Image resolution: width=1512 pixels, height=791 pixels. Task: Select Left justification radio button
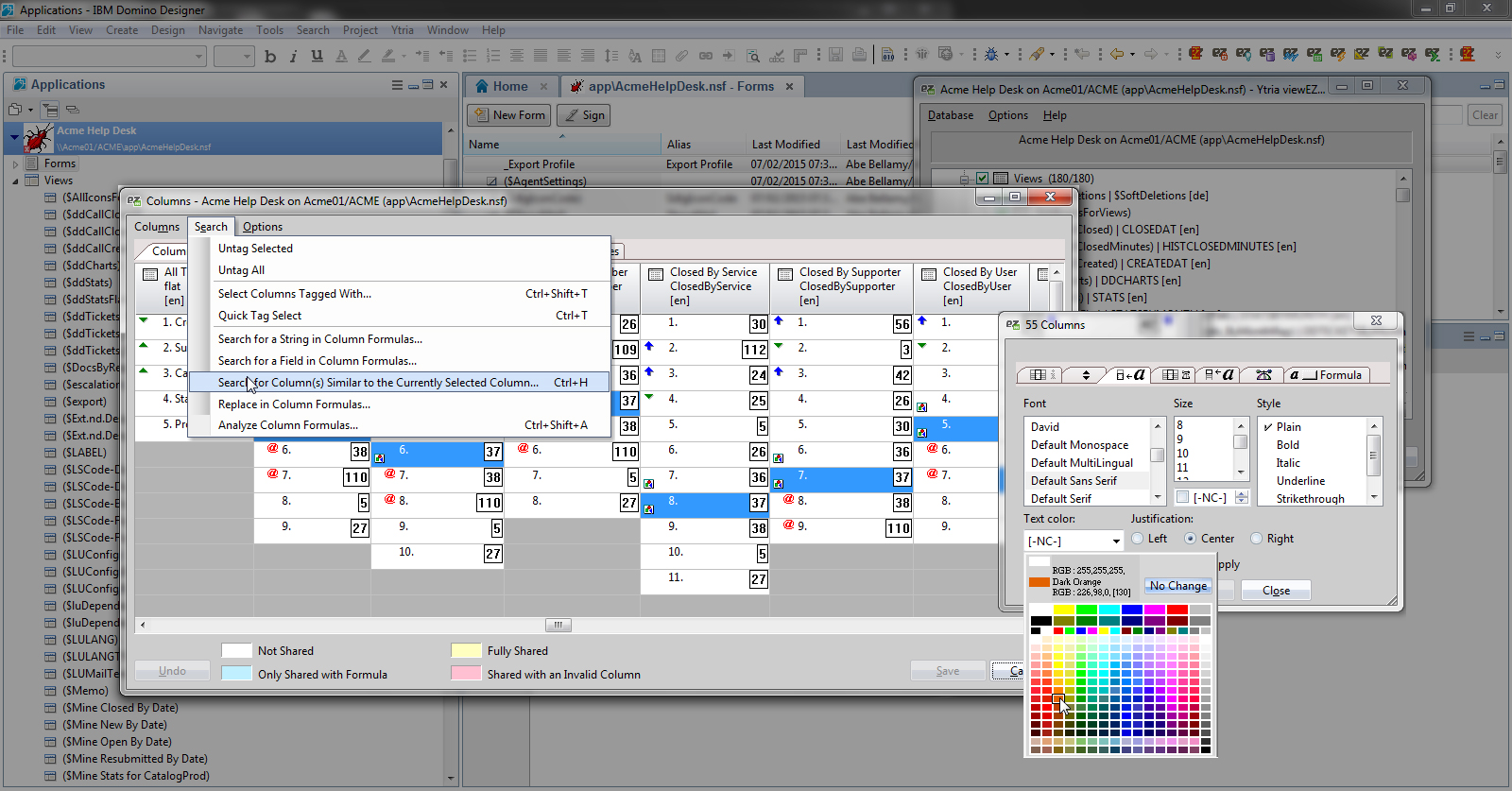tap(1138, 539)
